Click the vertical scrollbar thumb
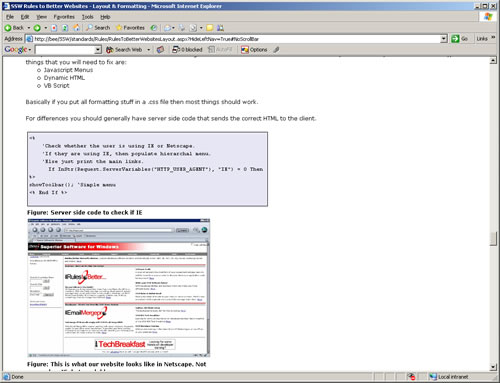Screen dimensions: 500x383 [x=493, y=239]
